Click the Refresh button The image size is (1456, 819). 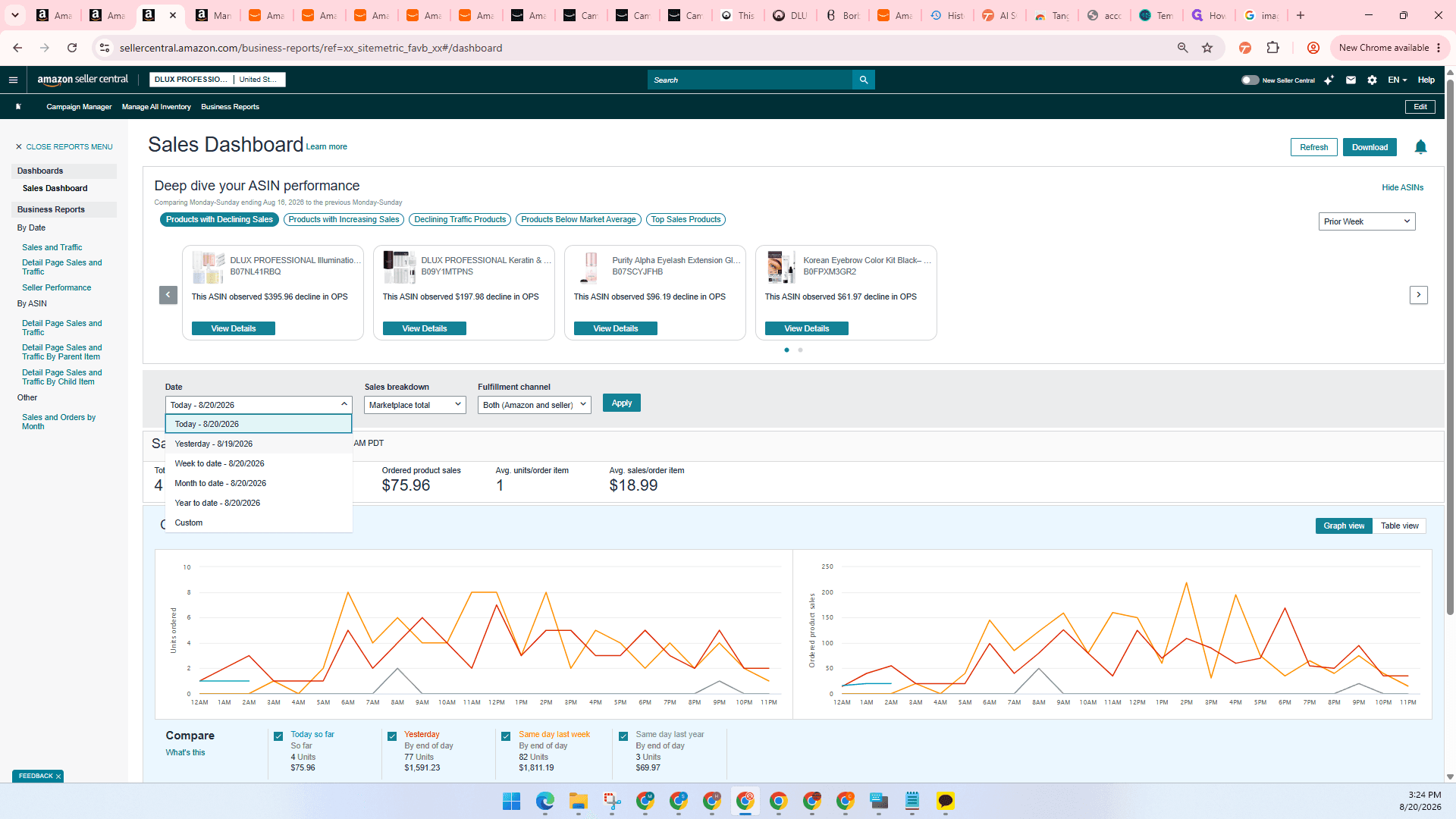pos(1313,147)
